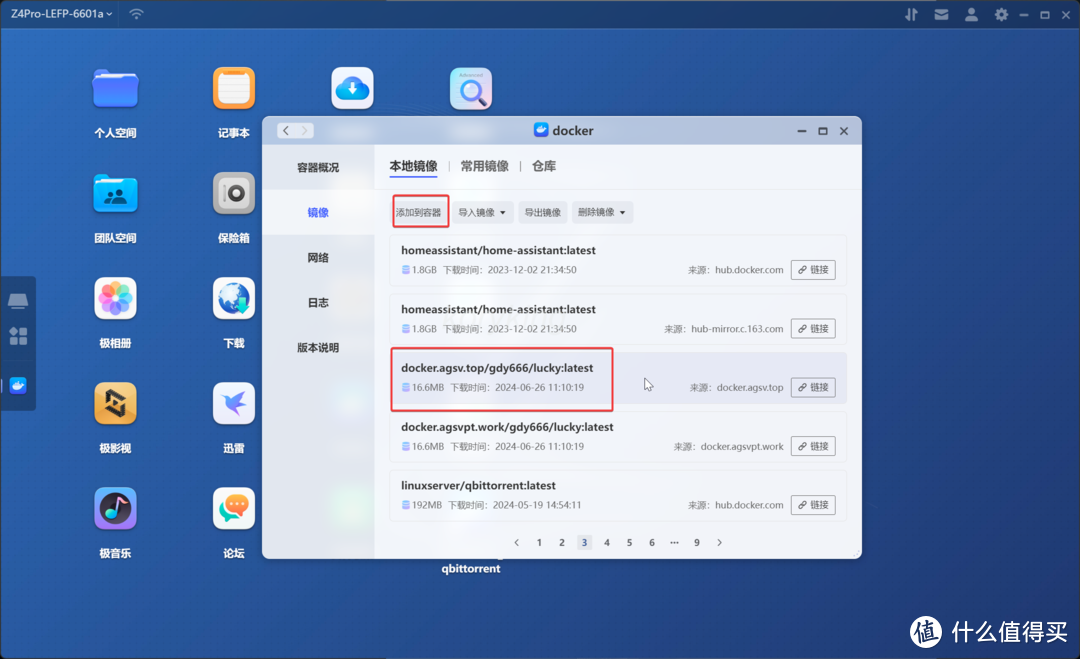The width and height of the screenshot is (1080, 659).
Task: Open the Z4Pro-LEFP-6601a device dropdown
Action: 60,14
